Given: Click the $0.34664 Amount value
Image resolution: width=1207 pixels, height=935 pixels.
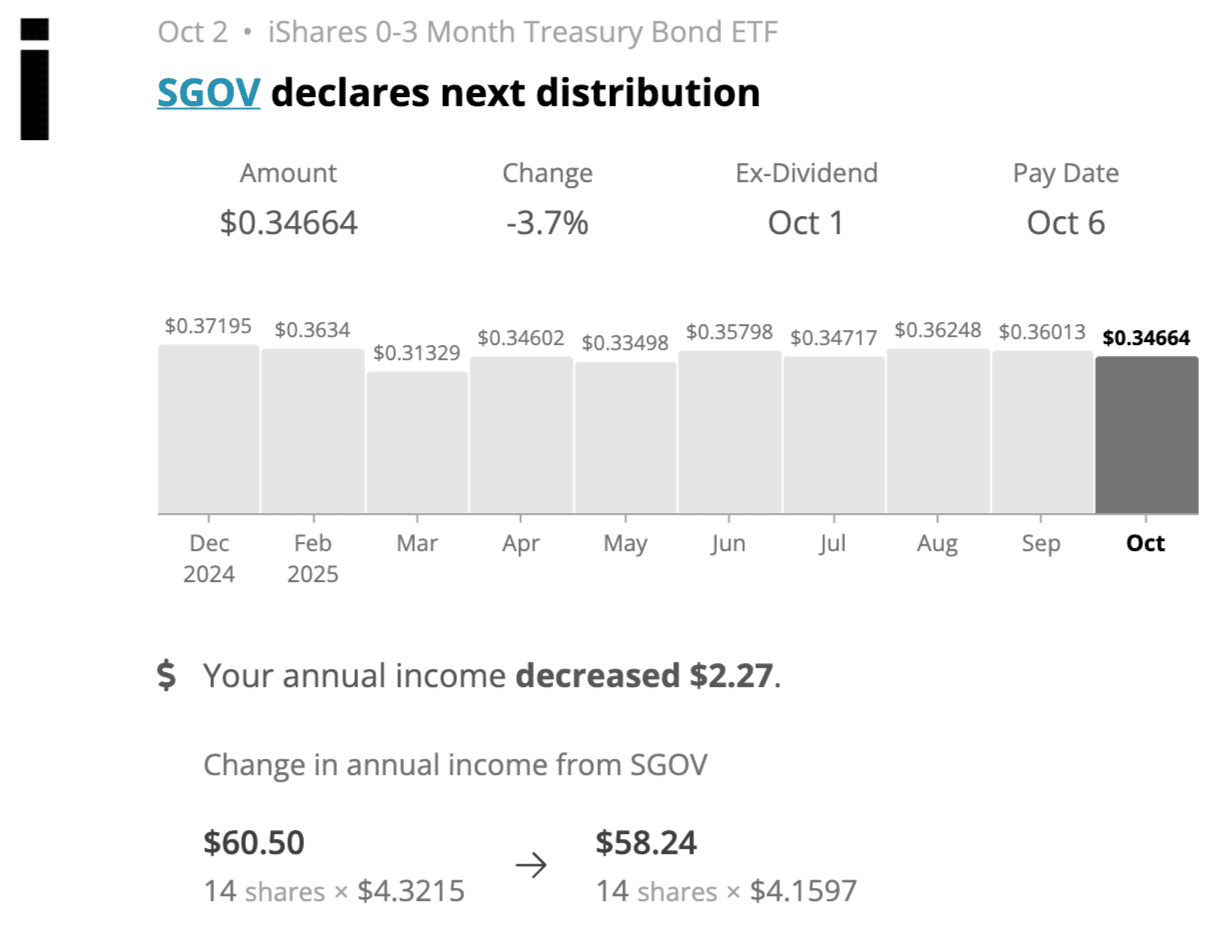Looking at the screenshot, I should [288, 222].
